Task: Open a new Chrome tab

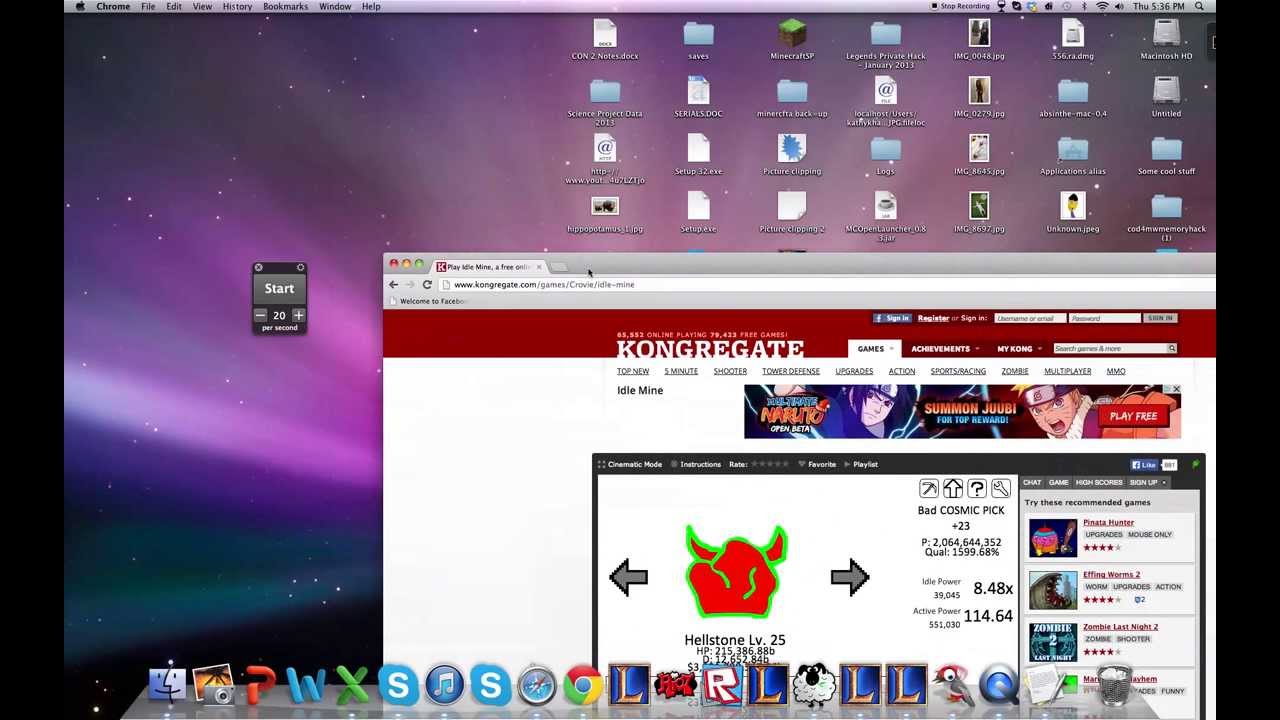Action: tap(559, 267)
